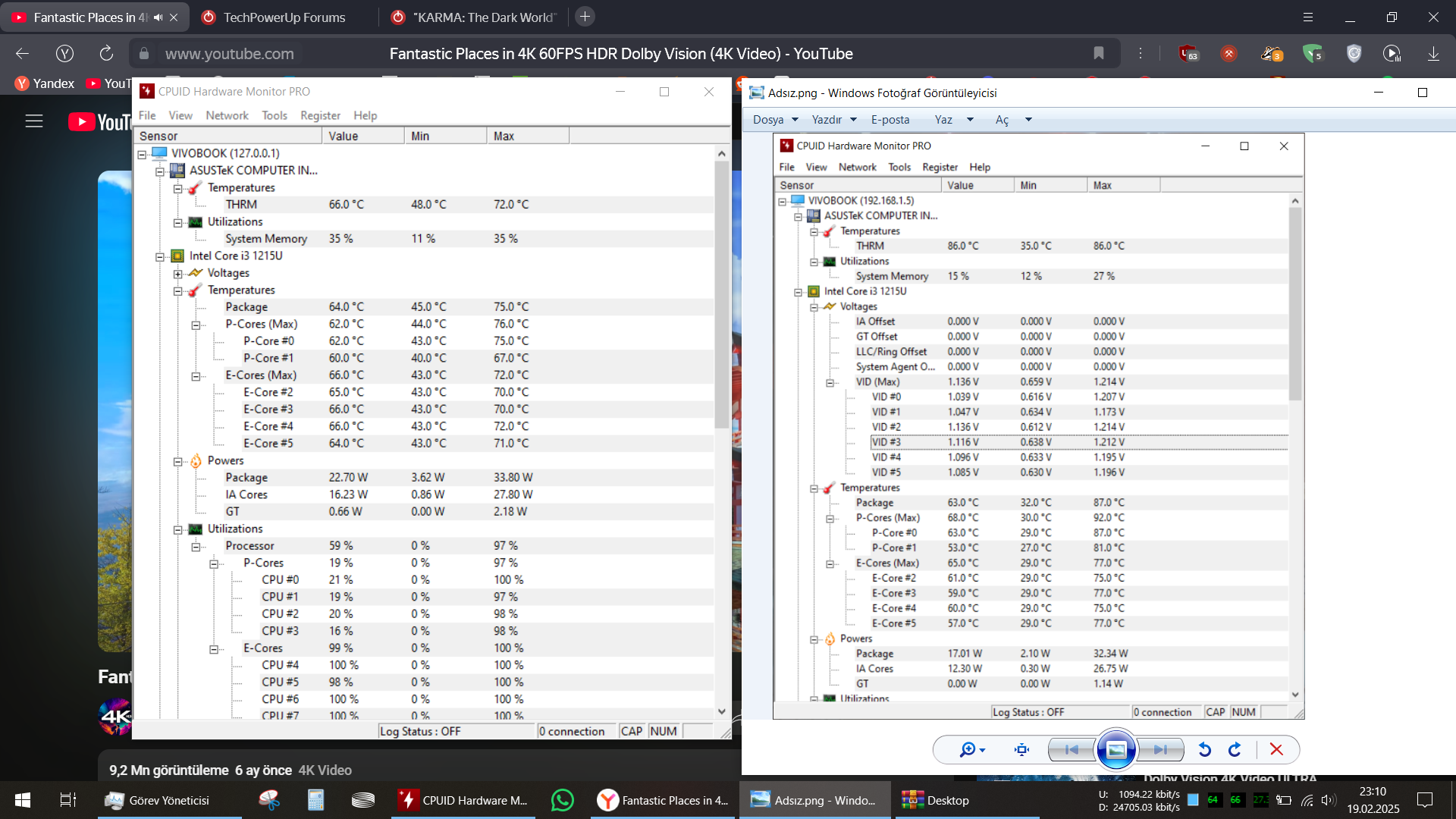Image resolution: width=1456 pixels, height=819 pixels.
Task: Collapse E-Cores (Max) temperatures node
Action: tap(196, 376)
